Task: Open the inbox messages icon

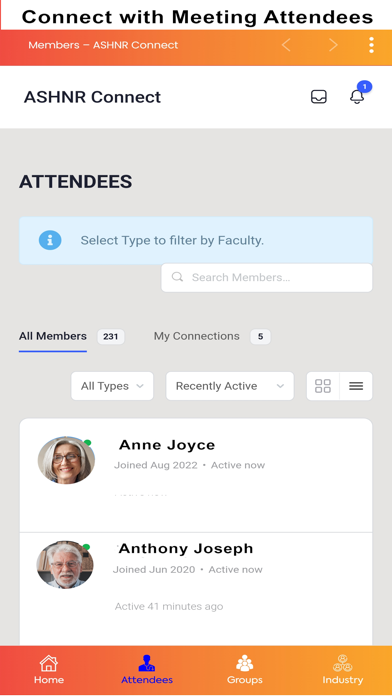Action: [x=318, y=97]
